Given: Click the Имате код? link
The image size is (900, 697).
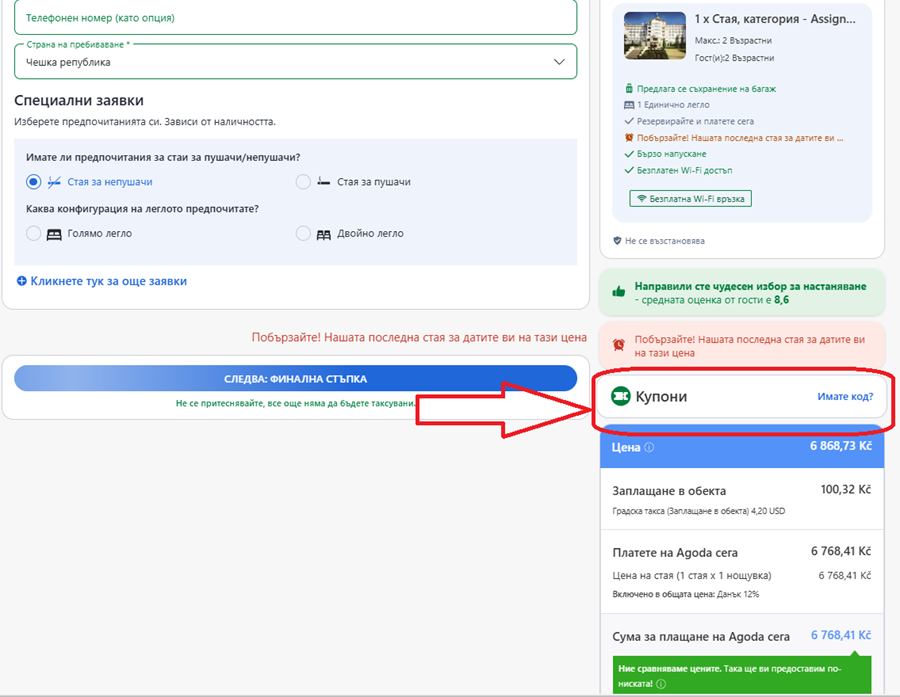Looking at the screenshot, I should click(x=844, y=397).
